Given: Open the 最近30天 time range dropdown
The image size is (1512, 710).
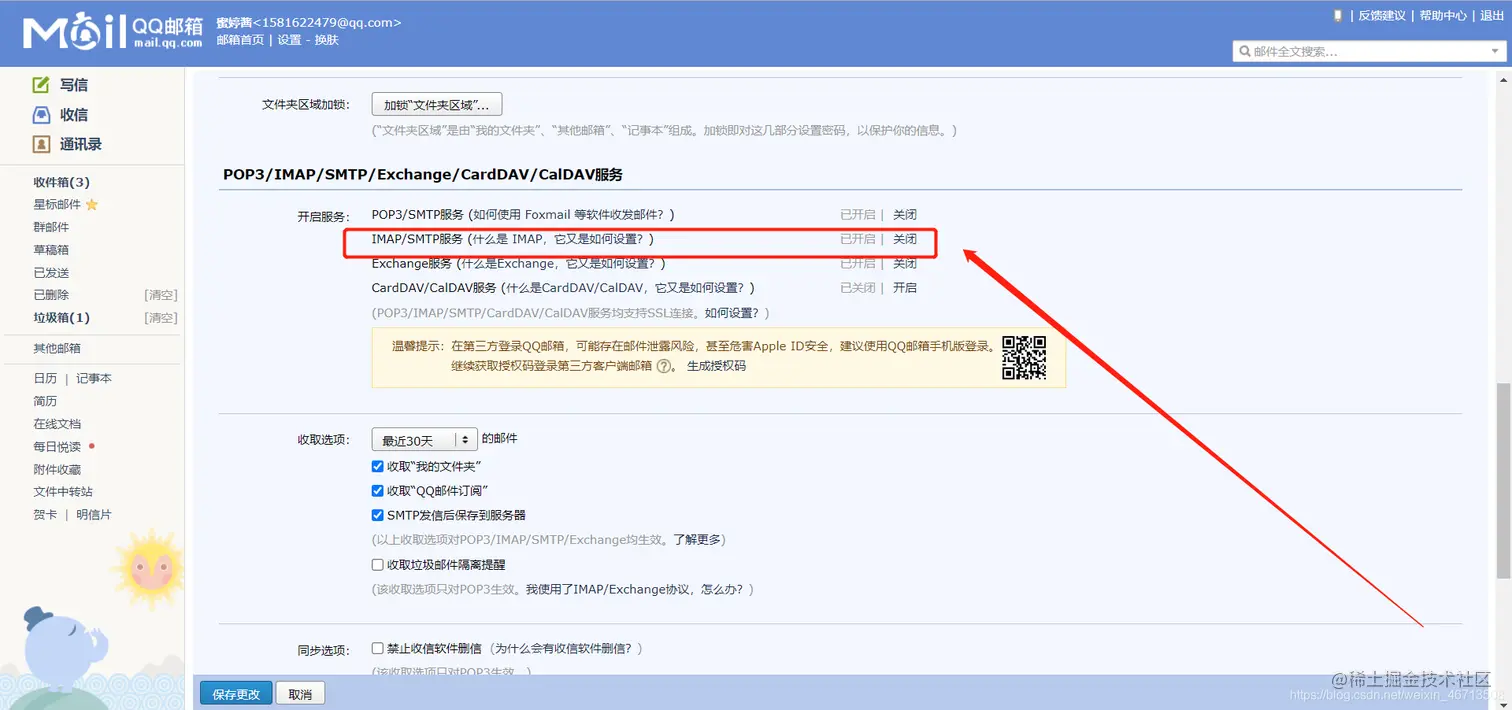Looking at the screenshot, I should (424, 439).
